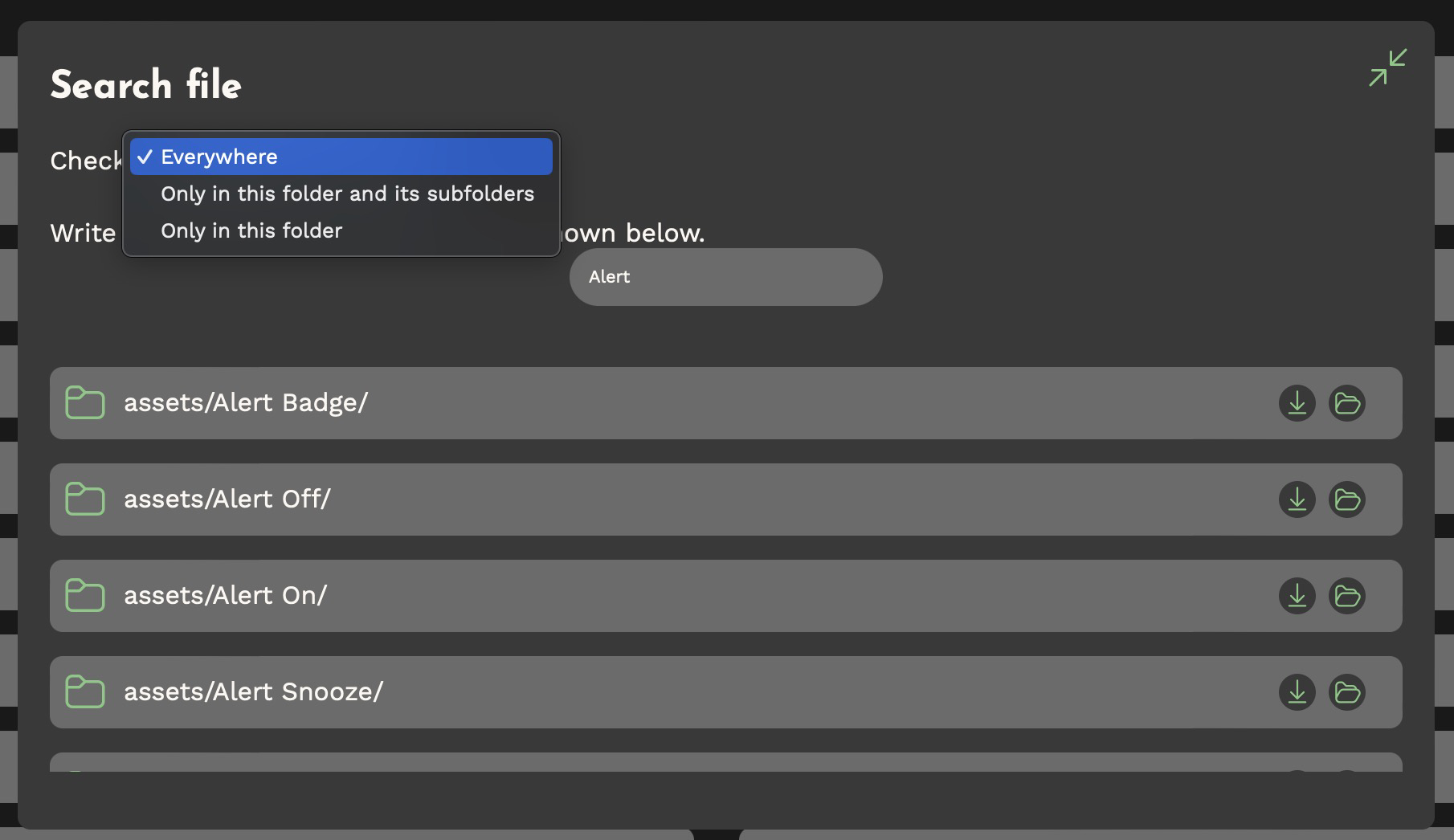
Task: Click the assets/Alert Off/ result name
Action: [x=227, y=499]
